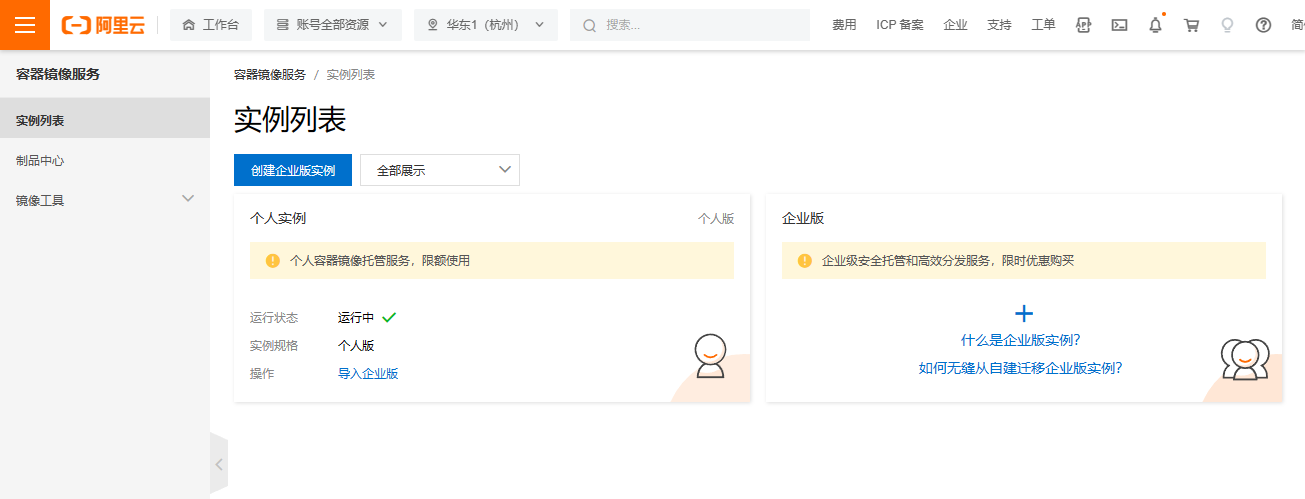Expand 镜像工具 in the sidebar

pos(104,200)
